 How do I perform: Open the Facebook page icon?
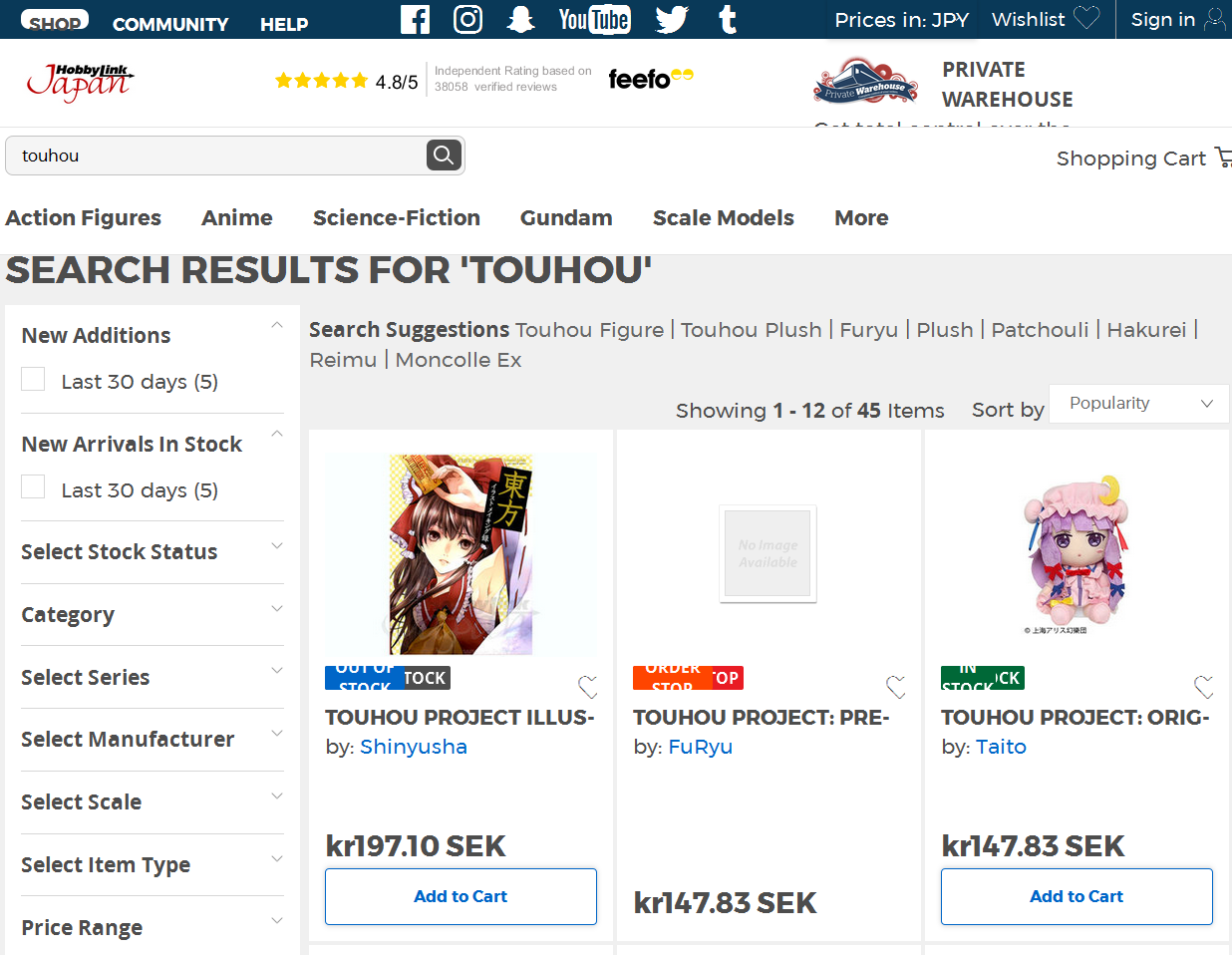coord(415,19)
